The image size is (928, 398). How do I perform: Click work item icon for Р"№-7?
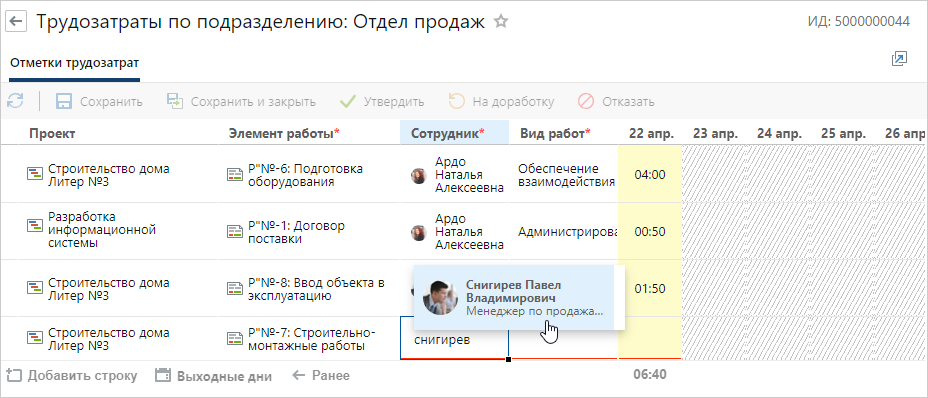(x=236, y=339)
